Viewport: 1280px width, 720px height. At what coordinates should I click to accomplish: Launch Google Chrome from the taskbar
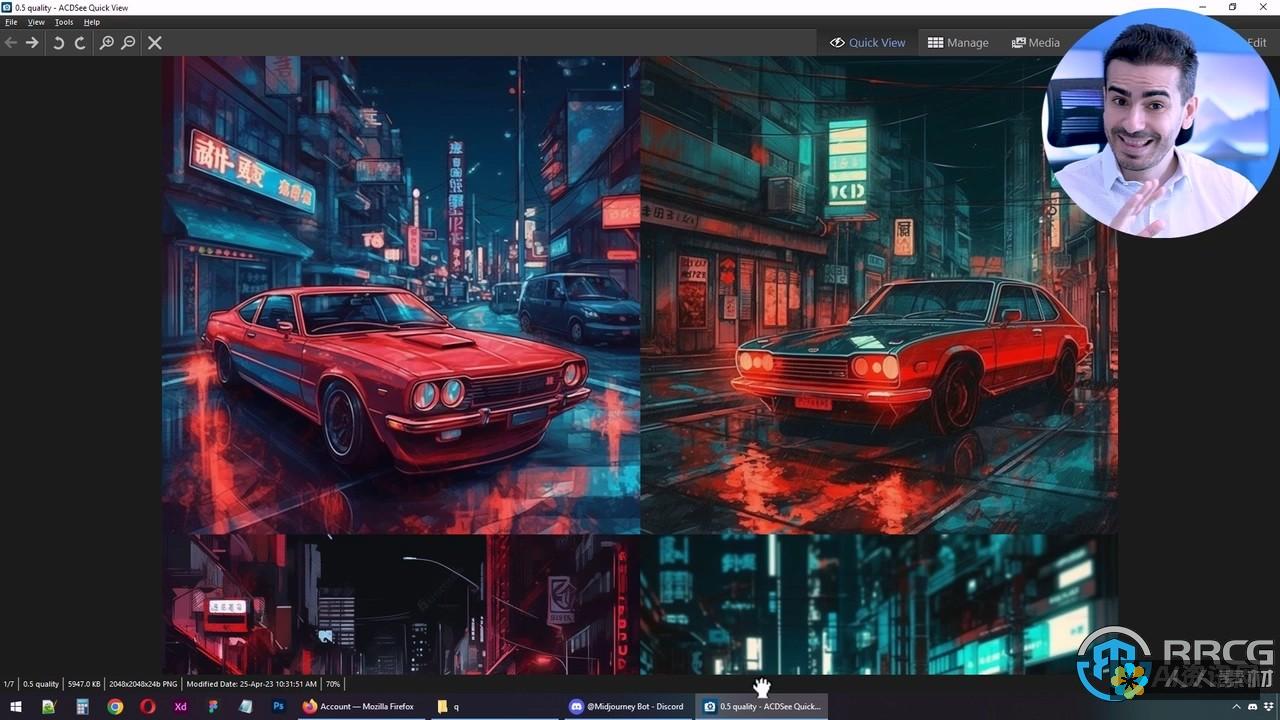pos(115,706)
